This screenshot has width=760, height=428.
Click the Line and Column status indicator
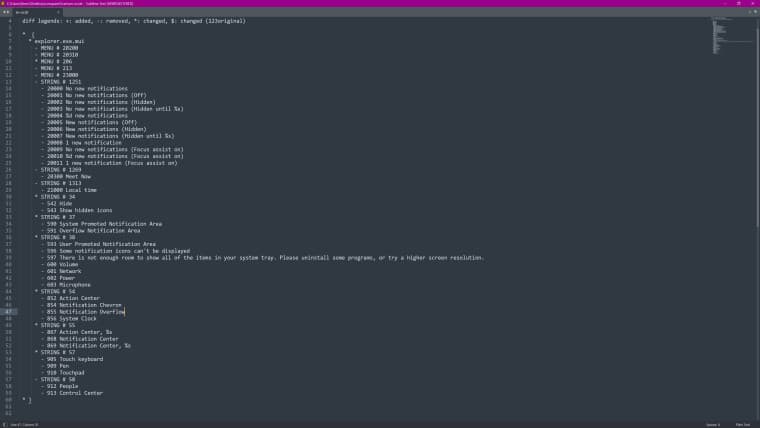click(24, 425)
